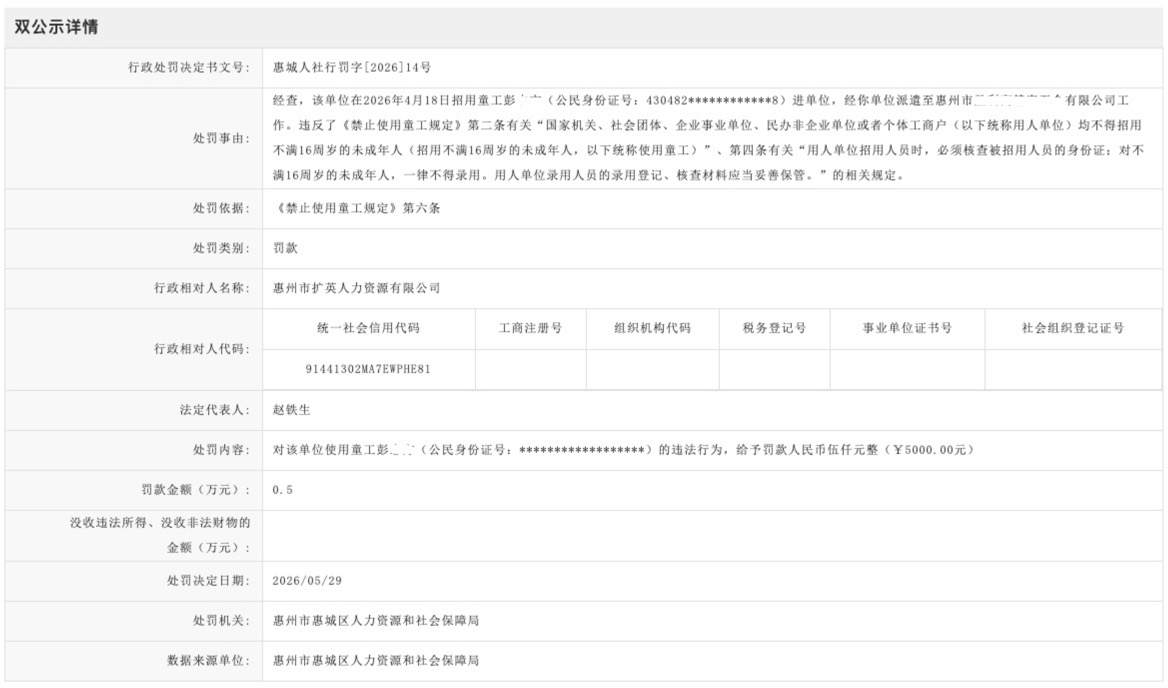
Task: Click the 税务登记号 column header
Action: tap(775, 328)
